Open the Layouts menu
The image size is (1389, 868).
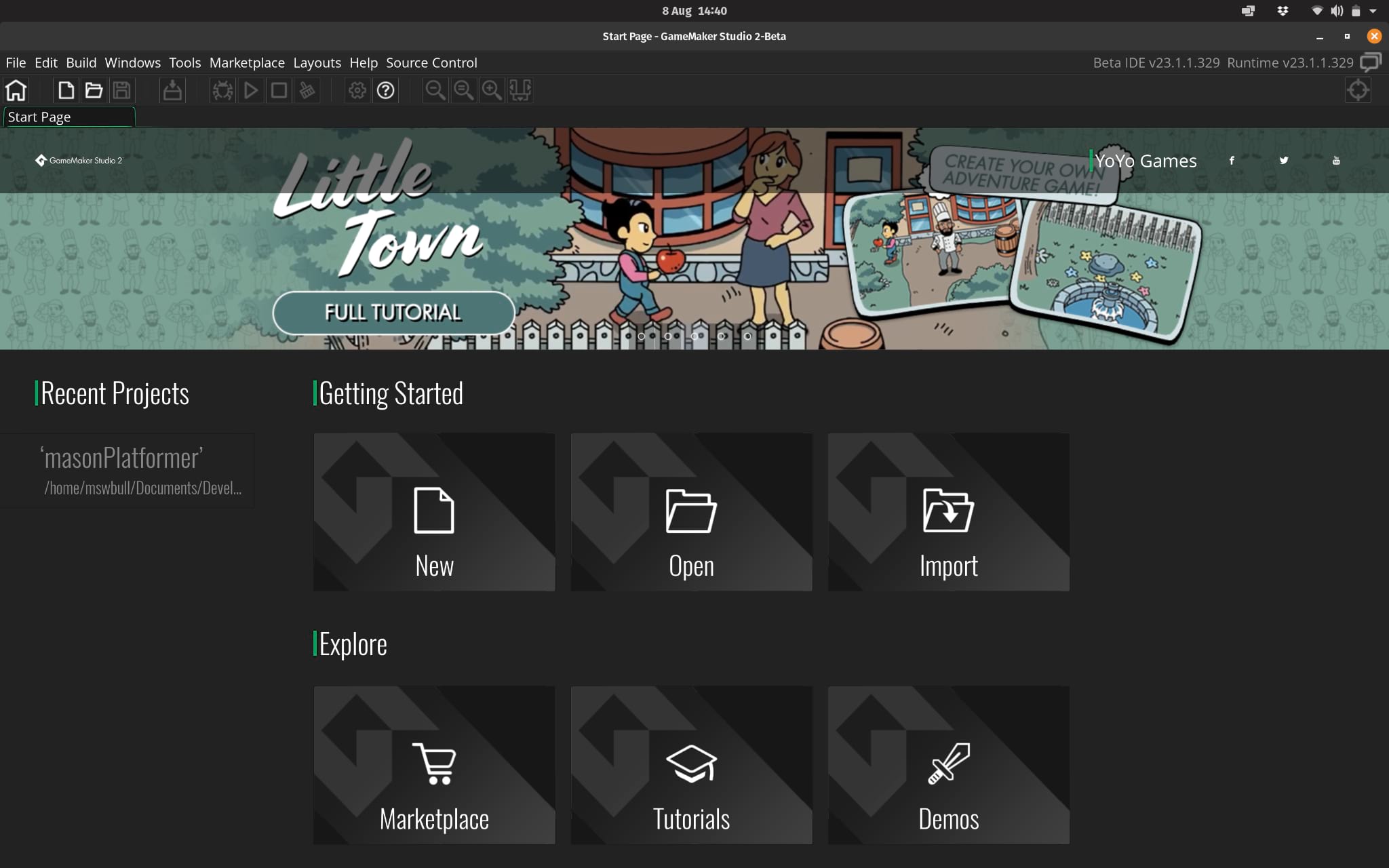(317, 62)
